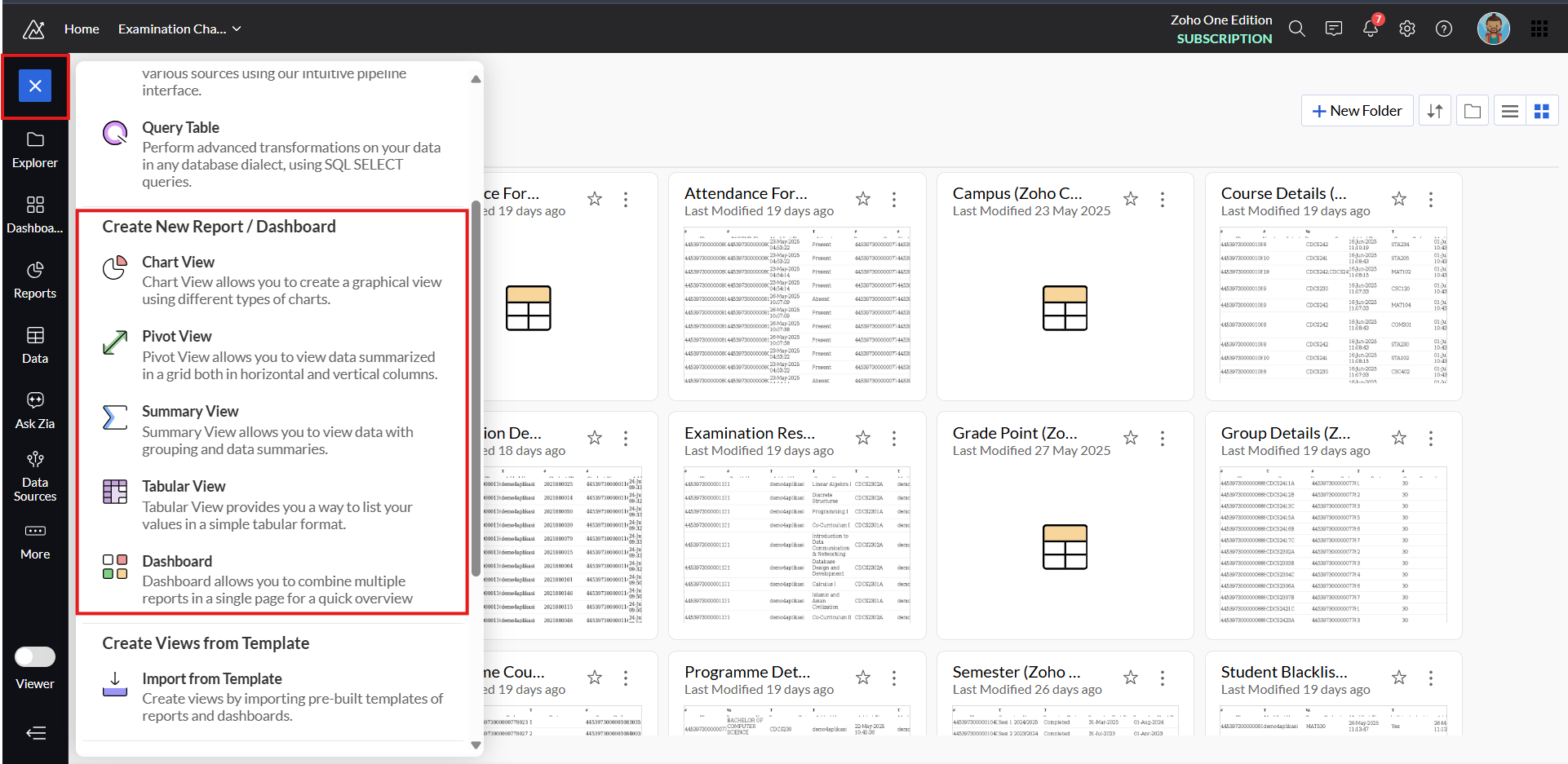1568x764 pixels.
Task: Click the Dashboard four-squares icon
Action: click(115, 567)
